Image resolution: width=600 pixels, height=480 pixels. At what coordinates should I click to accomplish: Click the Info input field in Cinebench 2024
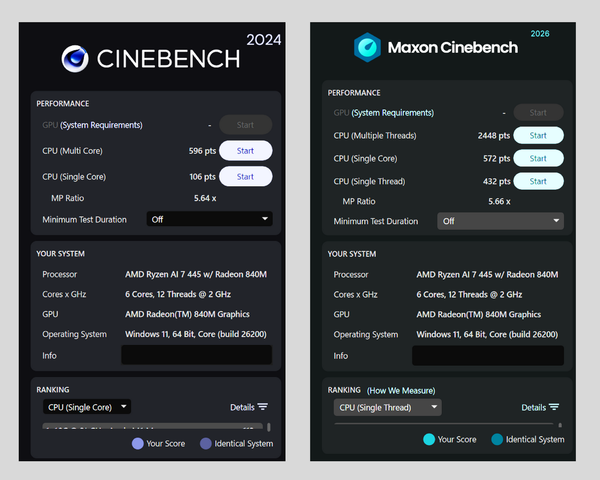pyautogui.click(x=197, y=355)
